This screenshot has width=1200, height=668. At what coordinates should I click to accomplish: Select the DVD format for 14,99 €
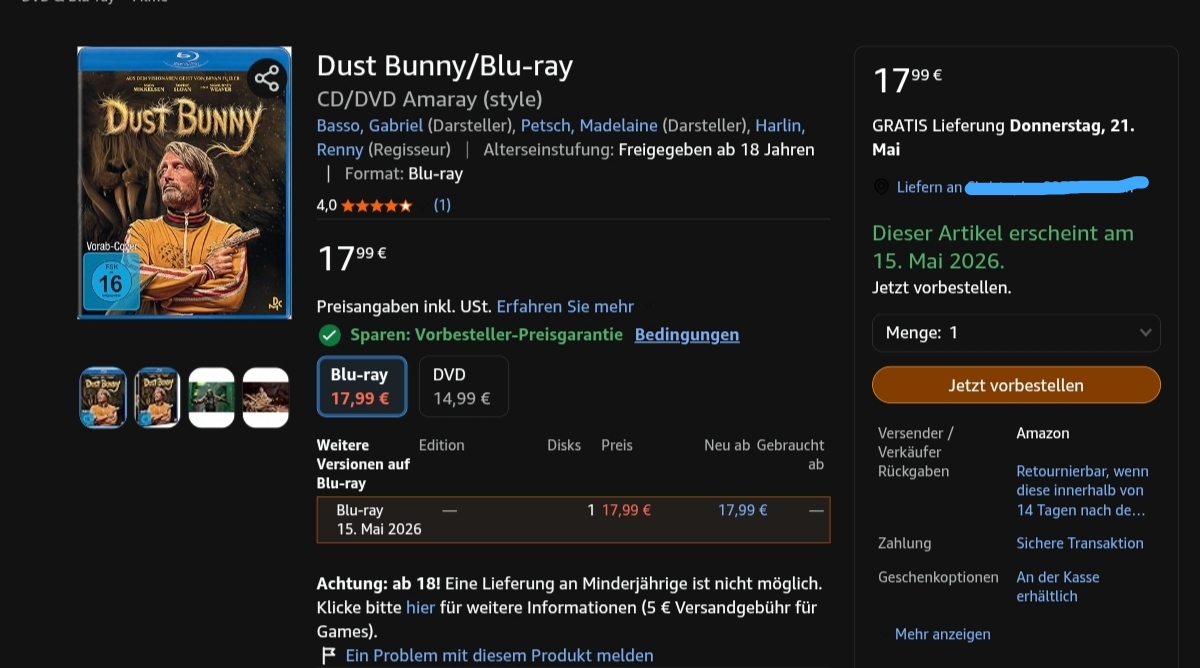click(464, 386)
